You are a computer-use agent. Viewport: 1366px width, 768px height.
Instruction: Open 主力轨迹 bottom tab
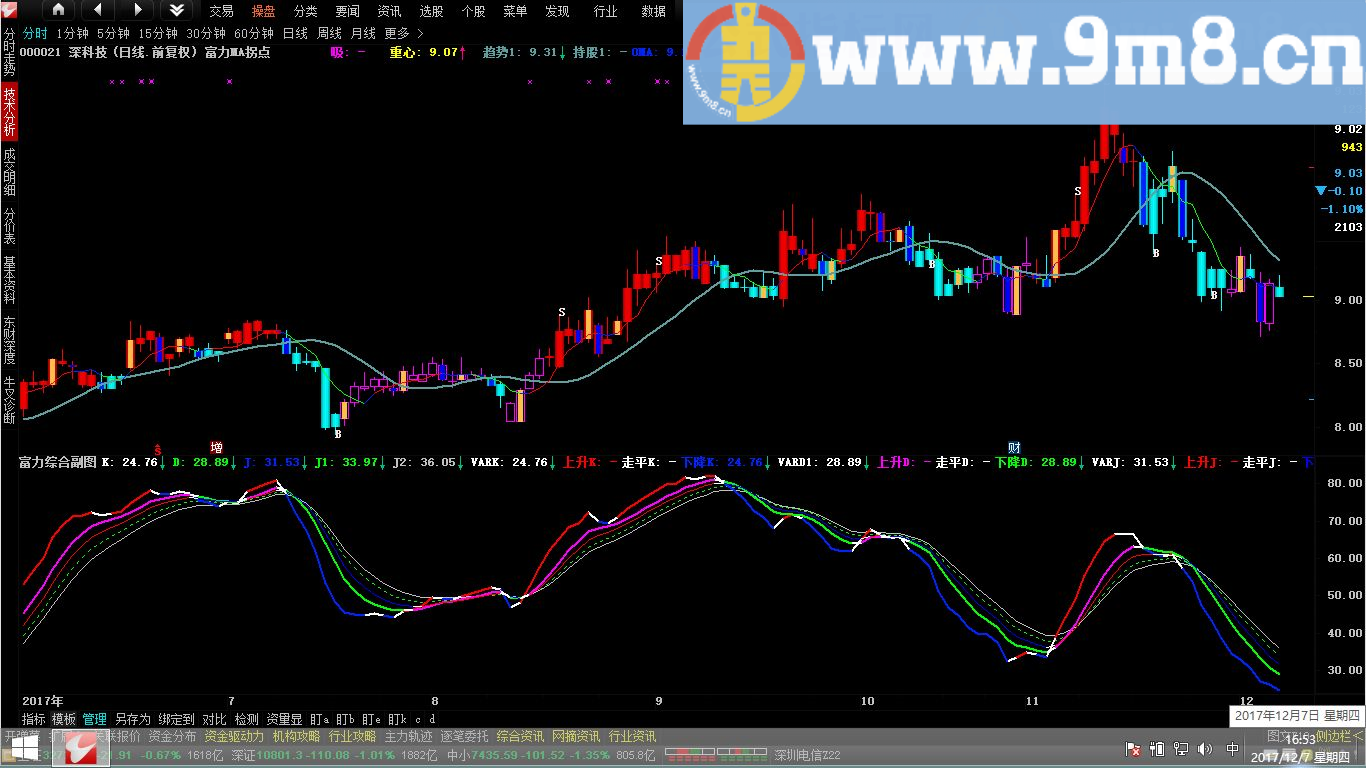pos(408,736)
